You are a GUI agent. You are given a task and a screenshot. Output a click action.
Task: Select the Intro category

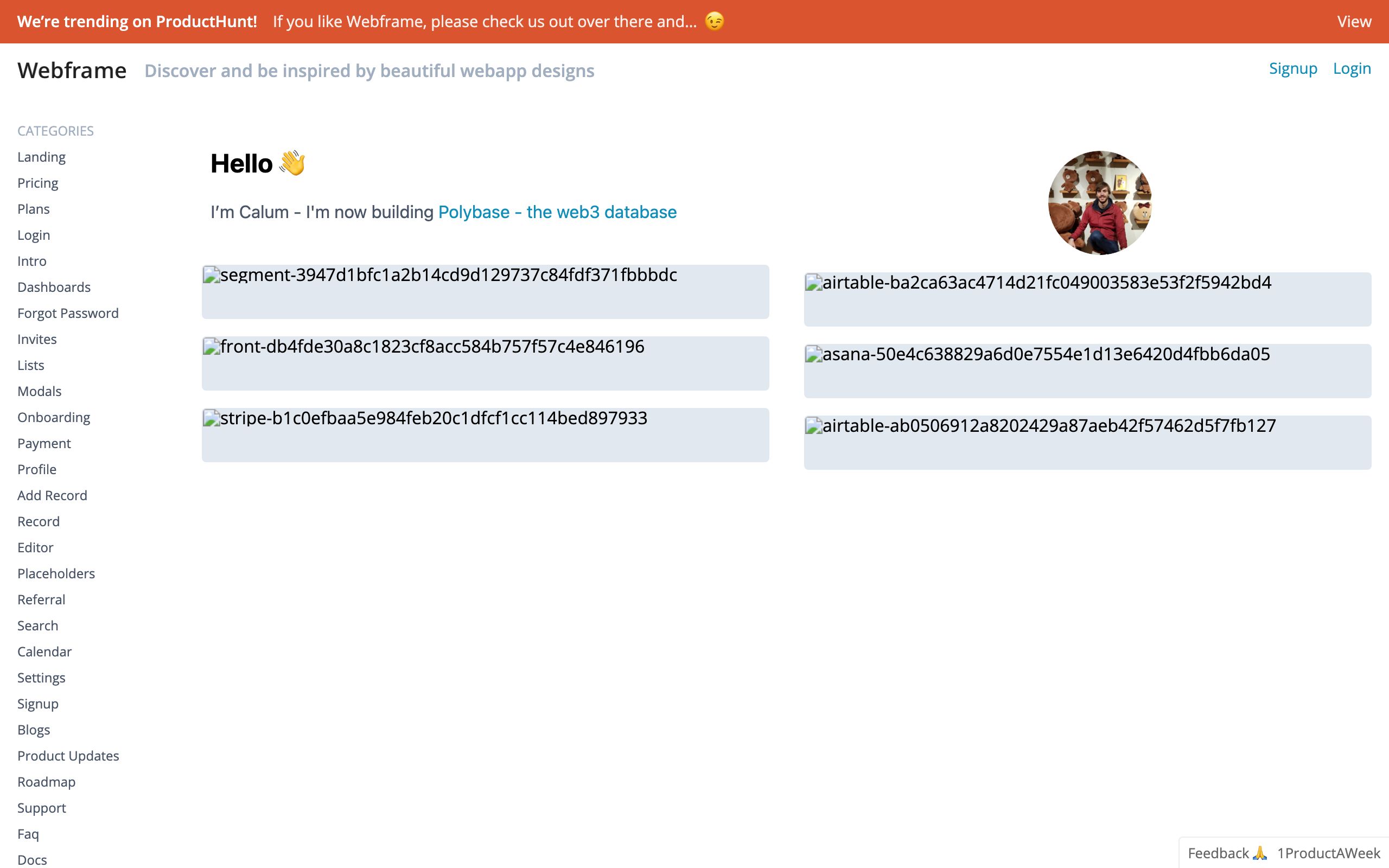31,261
